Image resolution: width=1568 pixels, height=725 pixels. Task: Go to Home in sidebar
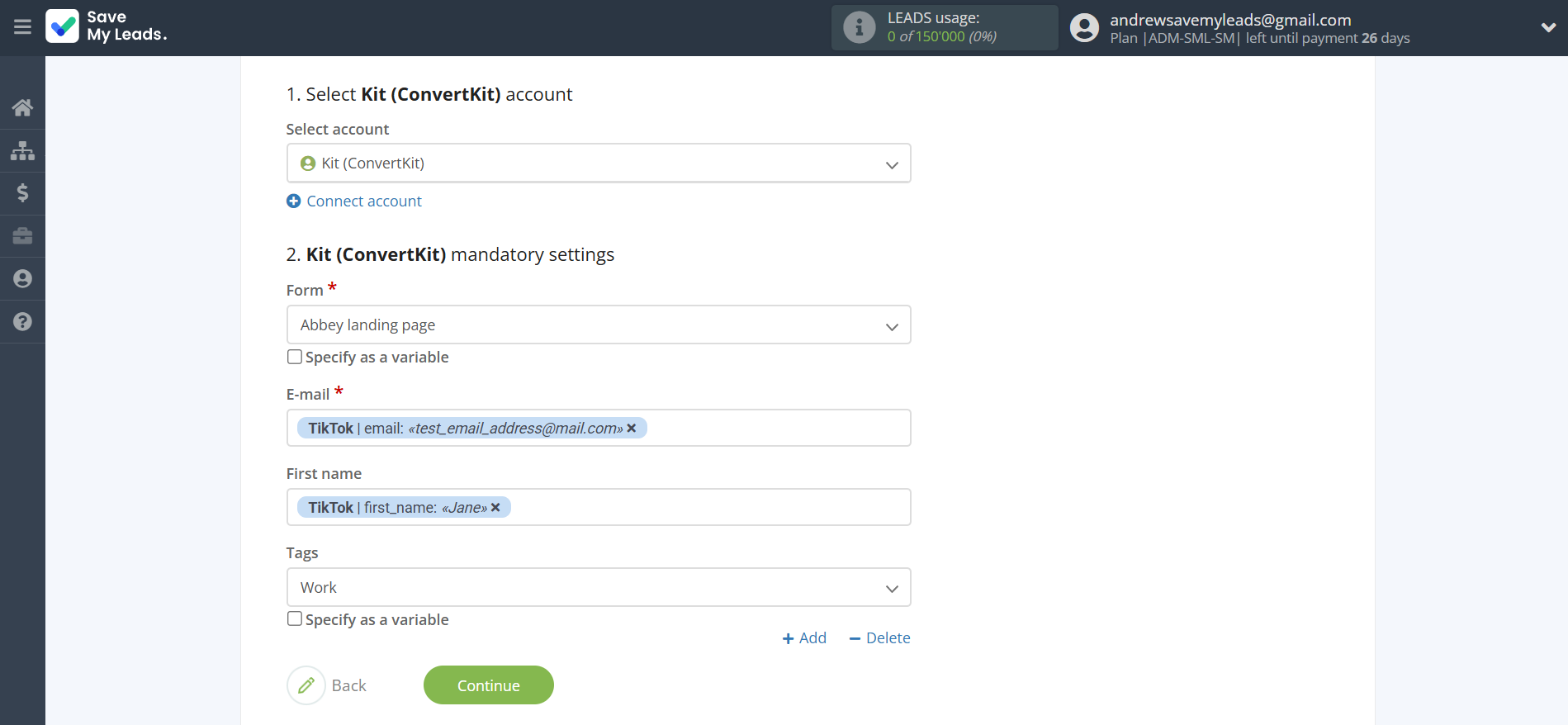[22, 107]
